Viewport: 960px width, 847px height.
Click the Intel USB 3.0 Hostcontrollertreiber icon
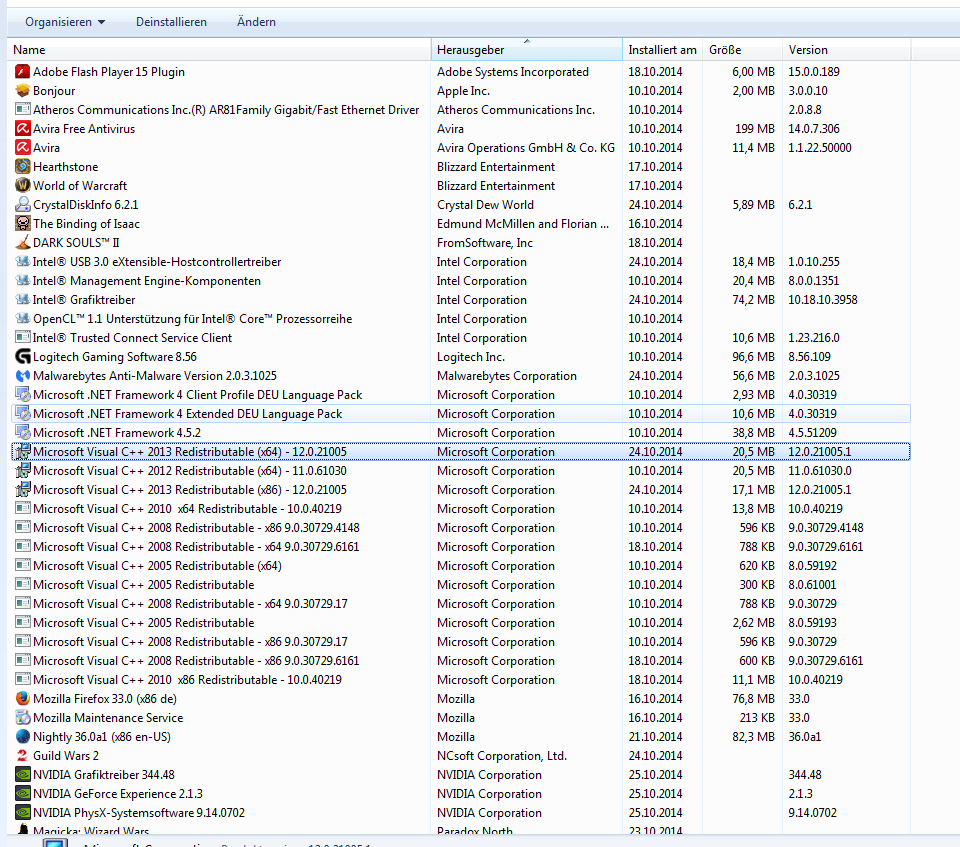point(23,262)
